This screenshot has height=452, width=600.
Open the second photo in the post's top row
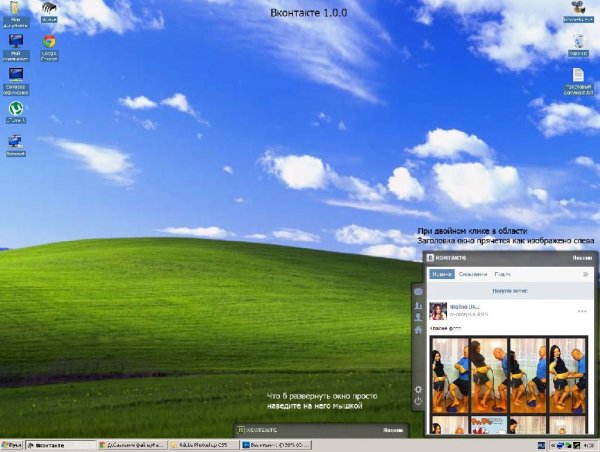(x=489, y=376)
